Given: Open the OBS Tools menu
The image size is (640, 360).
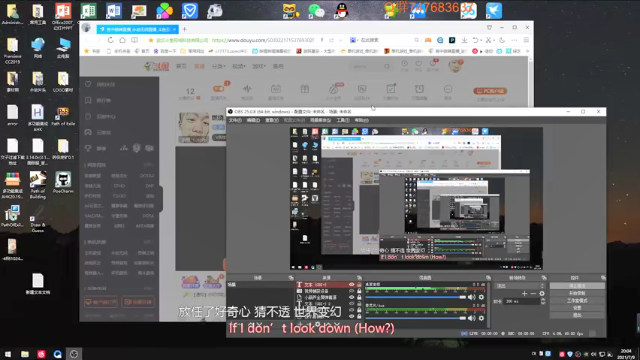Looking at the screenshot, I should click(x=342, y=120).
